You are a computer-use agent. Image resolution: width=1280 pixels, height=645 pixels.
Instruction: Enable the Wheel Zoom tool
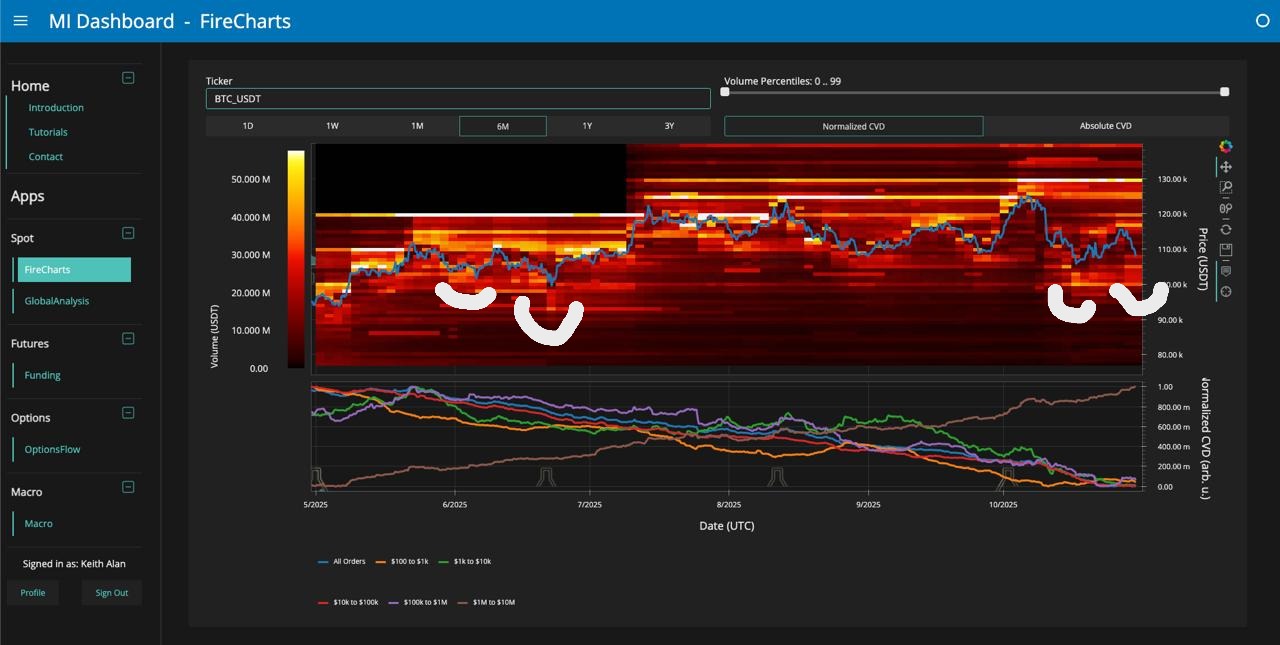pos(1225,209)
